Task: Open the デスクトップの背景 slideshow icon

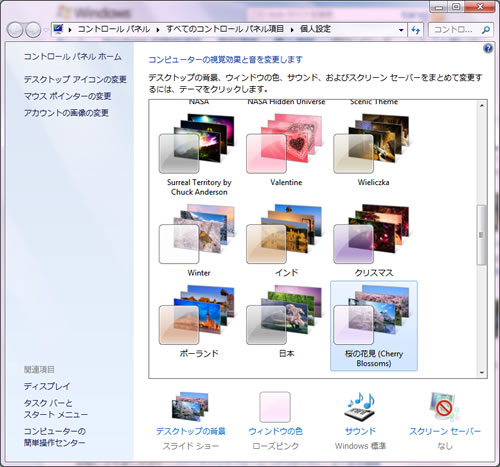Action: point(190,406)
